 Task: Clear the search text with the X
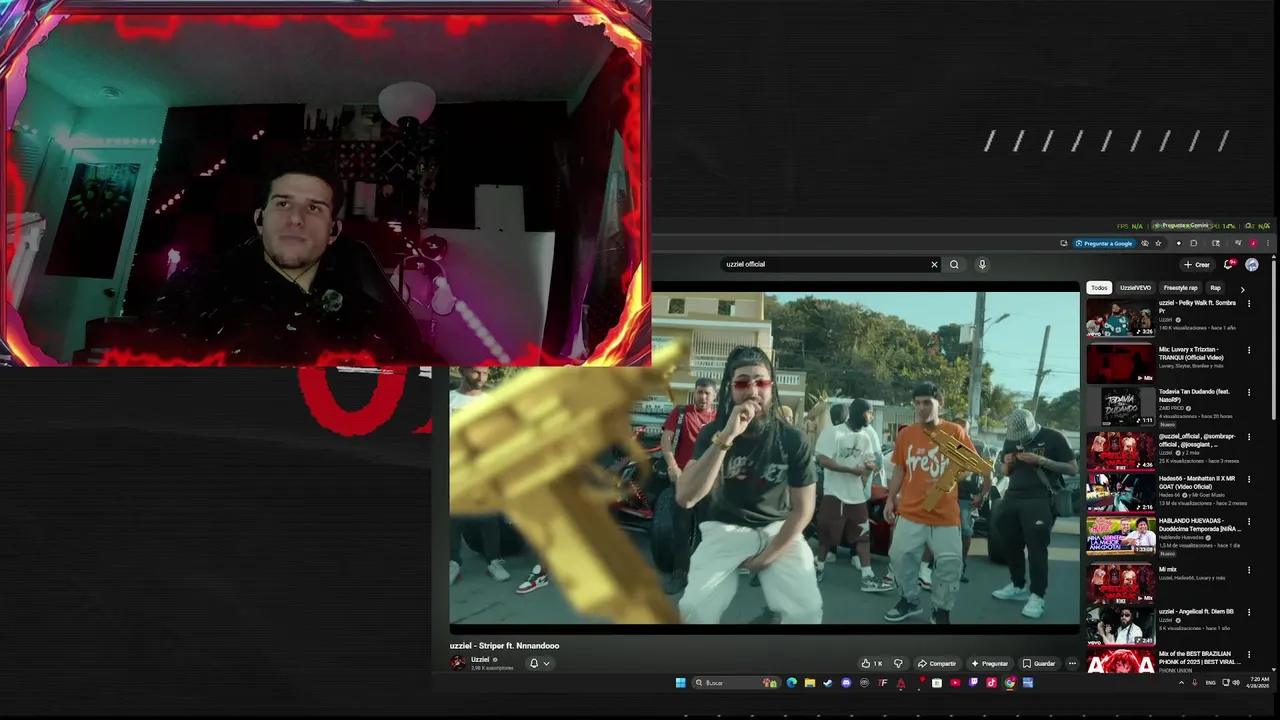click(x=934, y=264)
